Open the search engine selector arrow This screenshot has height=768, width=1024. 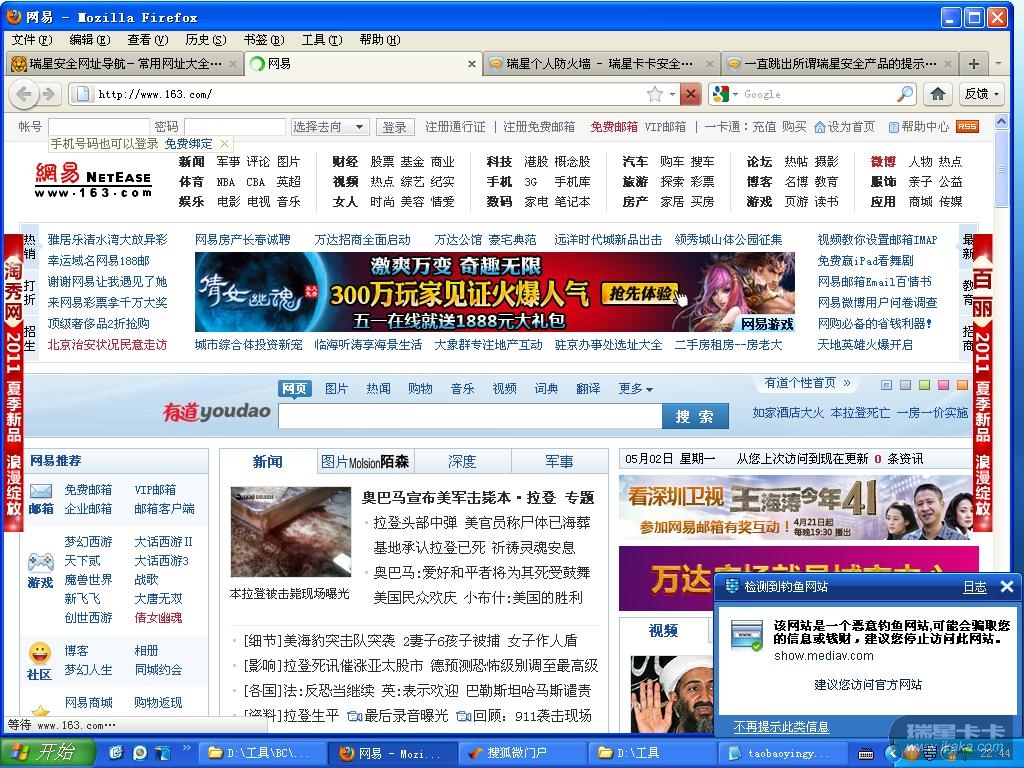[x=735, y=95]
